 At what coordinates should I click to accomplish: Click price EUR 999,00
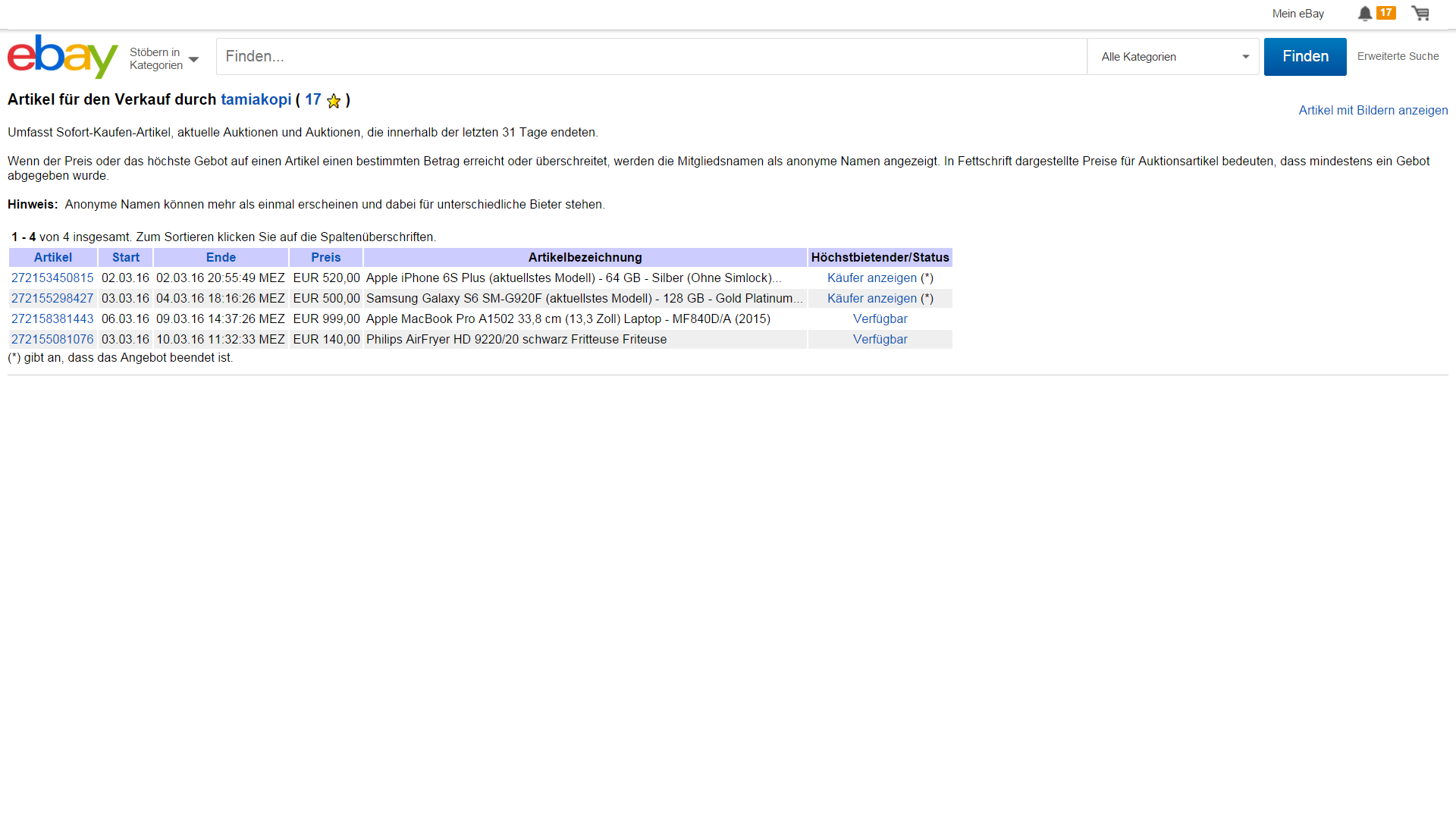(x=326, y=319)
